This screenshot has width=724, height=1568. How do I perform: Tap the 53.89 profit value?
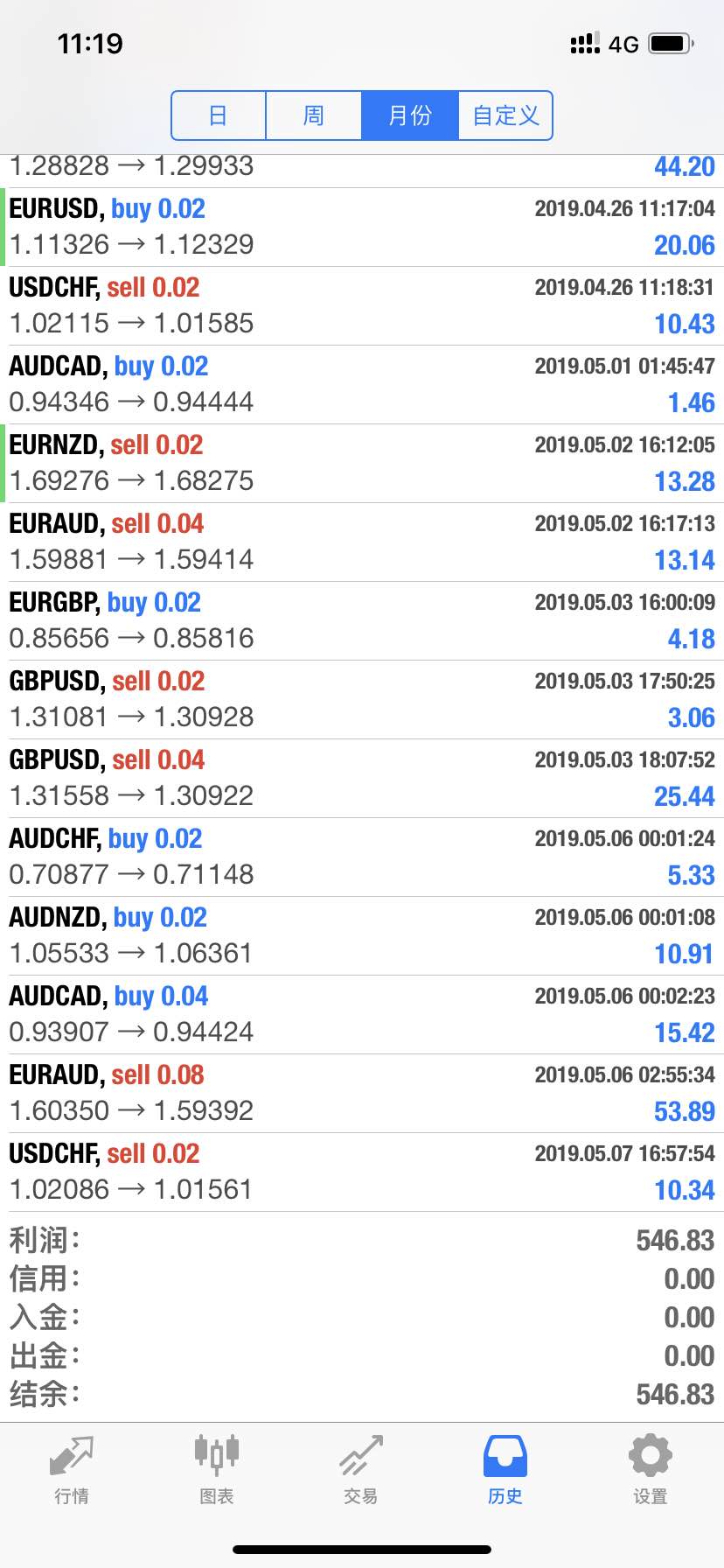684,1111
